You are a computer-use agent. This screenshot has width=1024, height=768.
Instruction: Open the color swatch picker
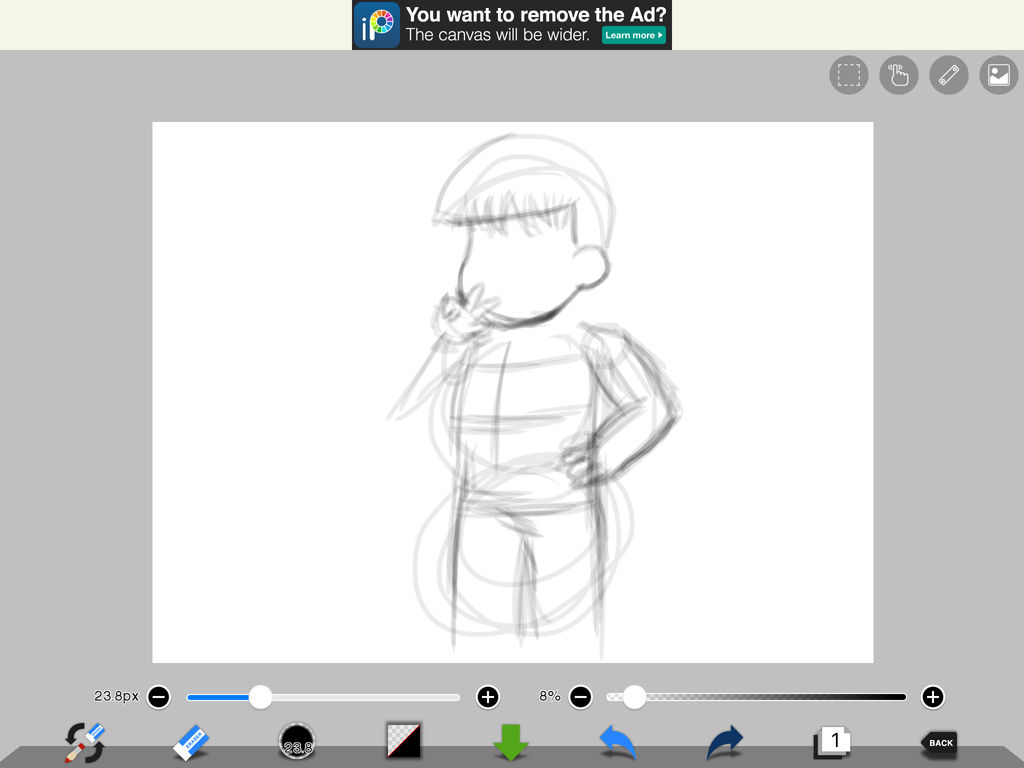(x=404, y=741)
